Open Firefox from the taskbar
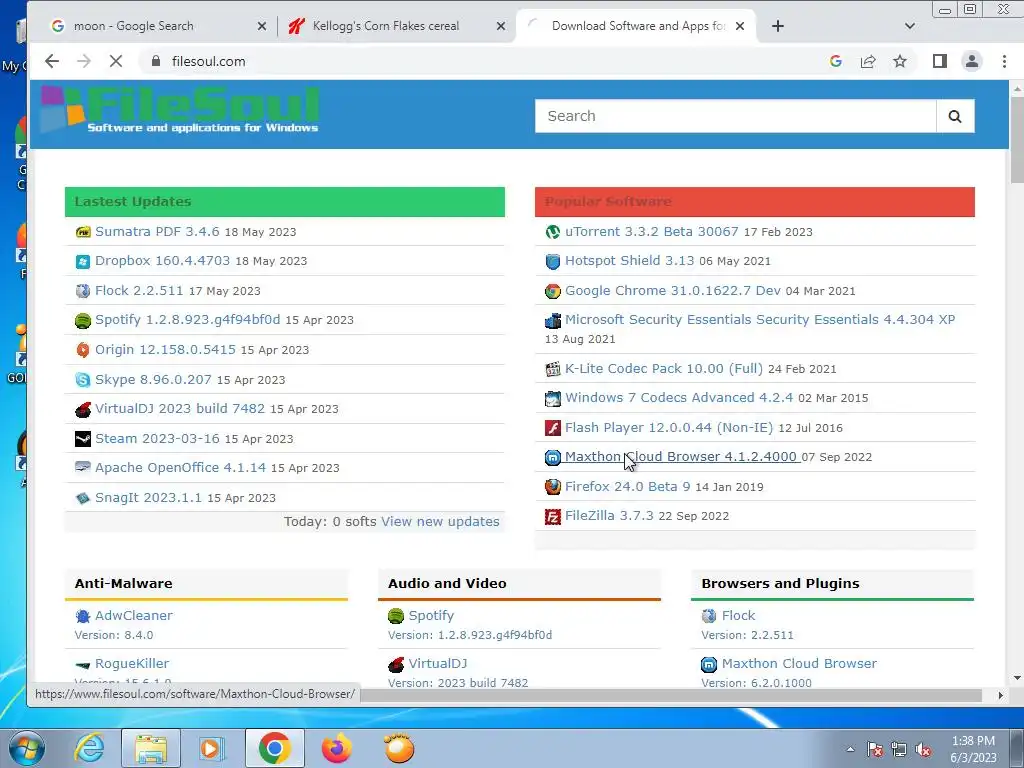1024x768 pixels. (x=336, y=748)
